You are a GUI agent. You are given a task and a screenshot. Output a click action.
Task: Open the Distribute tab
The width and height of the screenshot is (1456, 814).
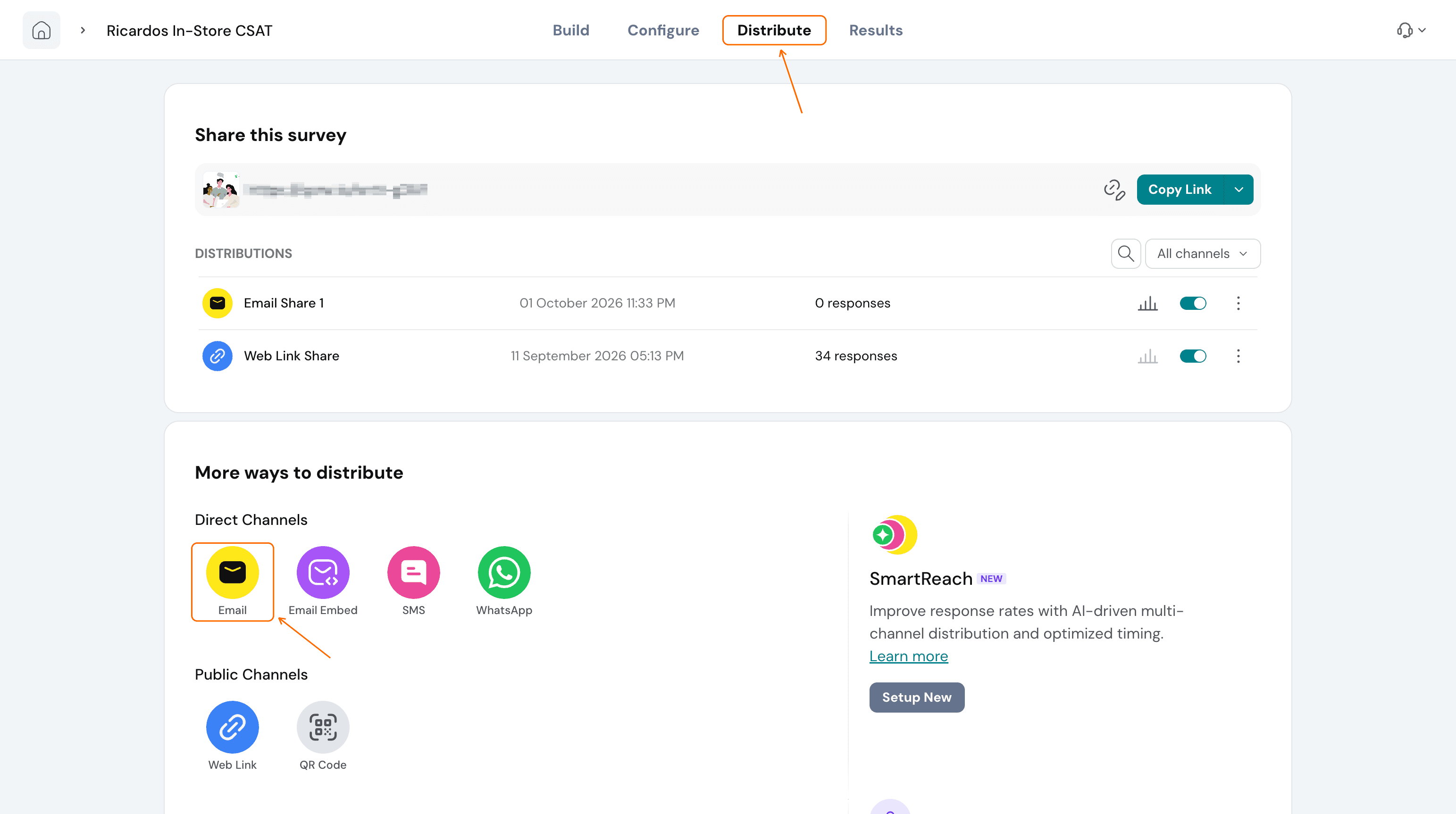774,31
